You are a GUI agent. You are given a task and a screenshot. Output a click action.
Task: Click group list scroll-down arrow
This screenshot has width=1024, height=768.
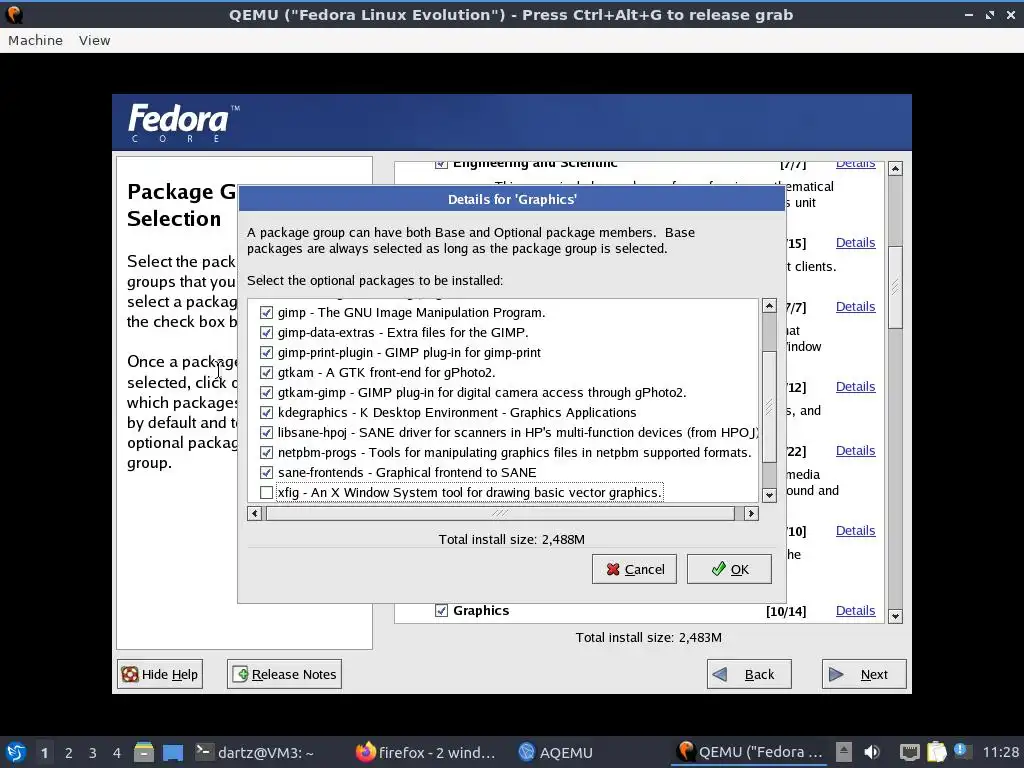coord(895,616)
